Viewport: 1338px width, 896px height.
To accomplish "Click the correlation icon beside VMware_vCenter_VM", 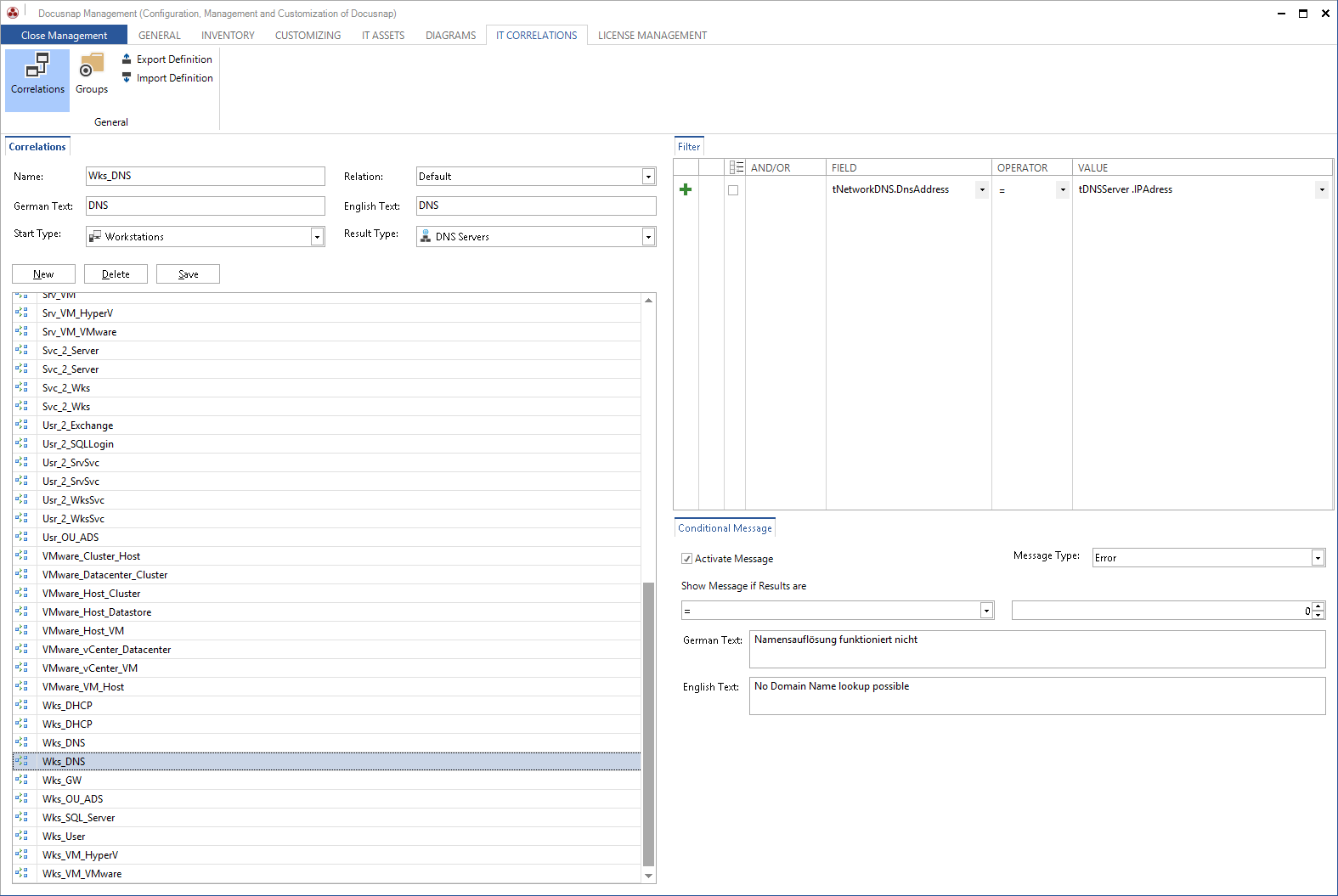I will pyautogui.click(x=22, y=668).
